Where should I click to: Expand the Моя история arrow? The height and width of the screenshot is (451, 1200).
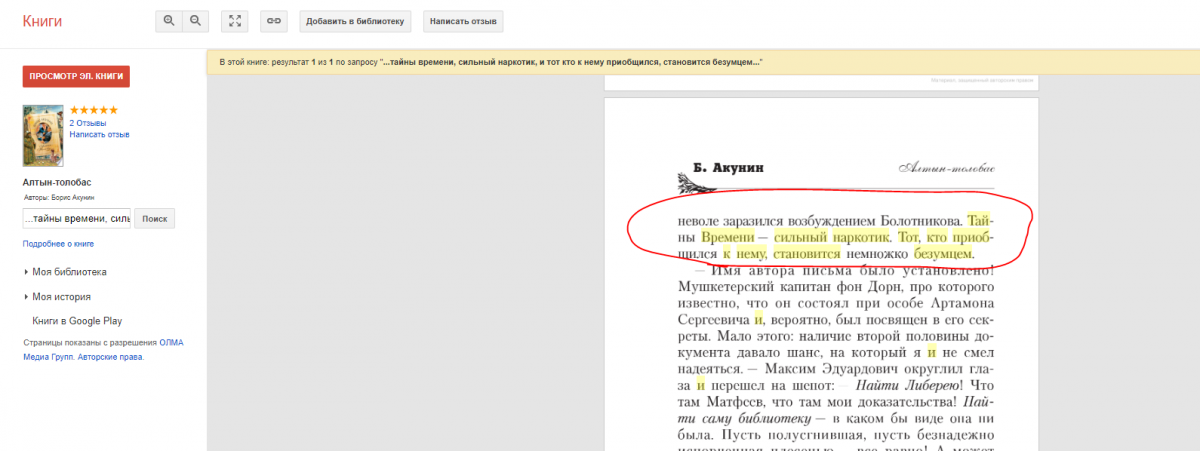point(25,297)
